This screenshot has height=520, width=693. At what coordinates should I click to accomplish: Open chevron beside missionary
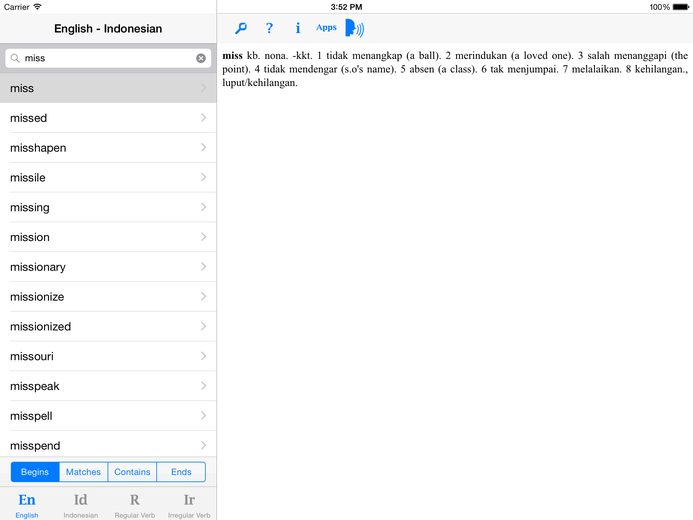click(x=203, y=266)
